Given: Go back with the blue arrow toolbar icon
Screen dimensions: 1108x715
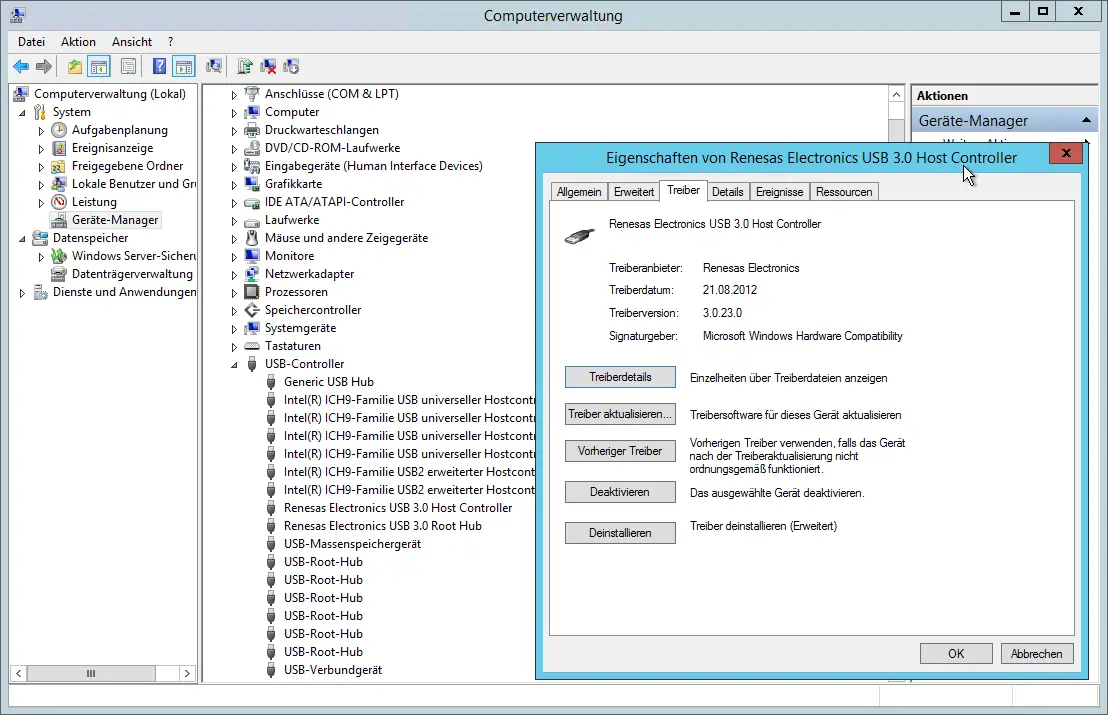Looking at the screenshot, I should point(21,66).
